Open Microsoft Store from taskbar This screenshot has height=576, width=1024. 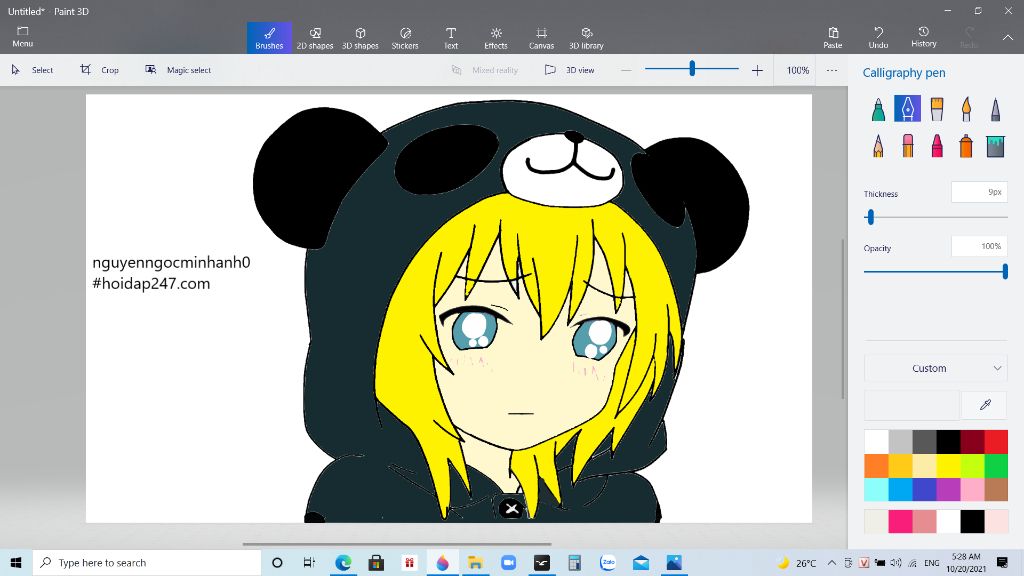(376, 562)
